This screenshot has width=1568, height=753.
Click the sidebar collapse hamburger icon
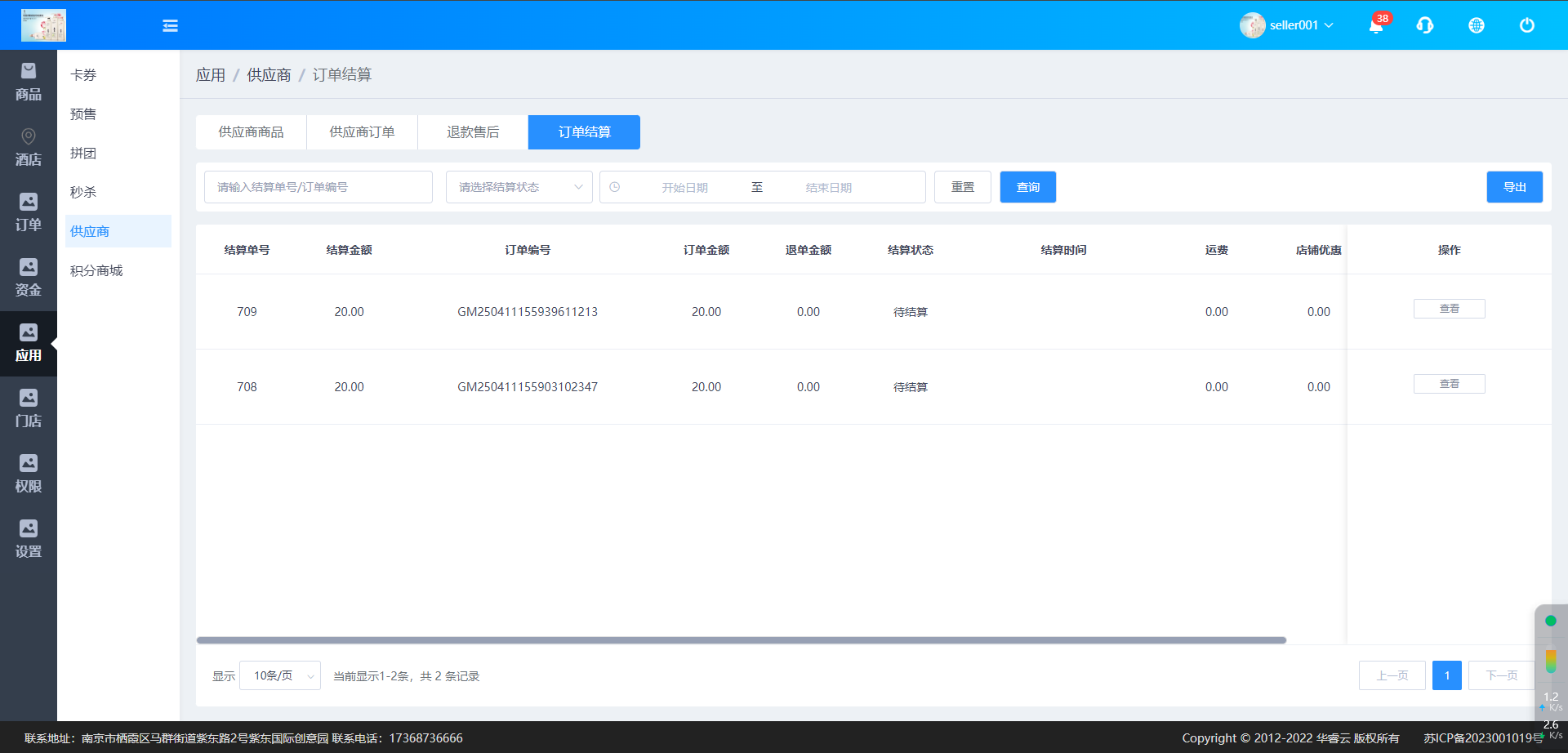point(170,26)
